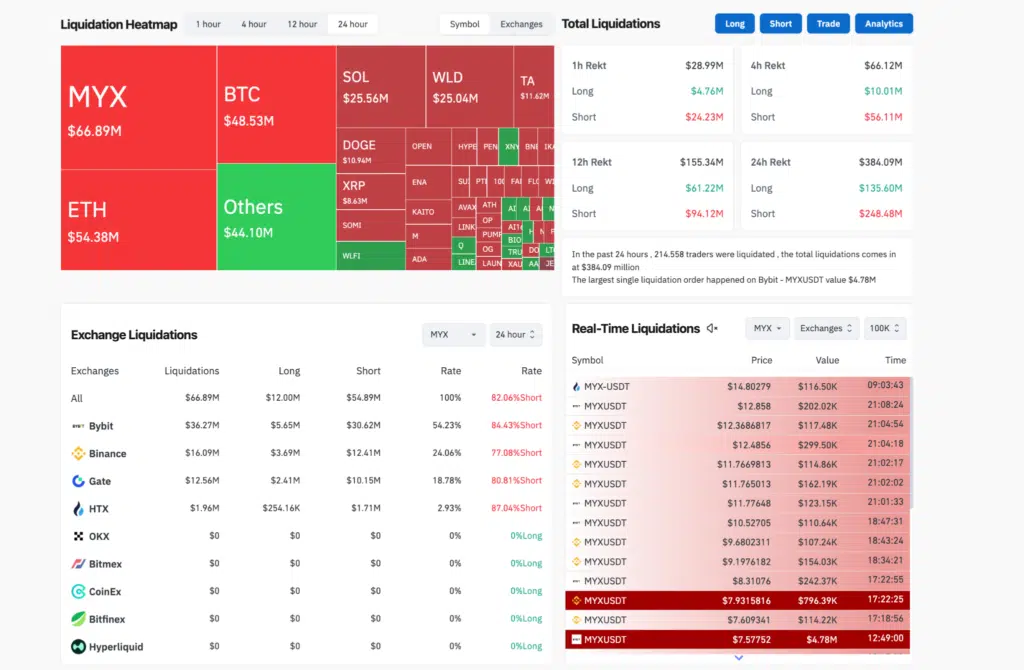The image size is (1024, 670).
Task: Click the Analytics button
Action: point(883,24)
